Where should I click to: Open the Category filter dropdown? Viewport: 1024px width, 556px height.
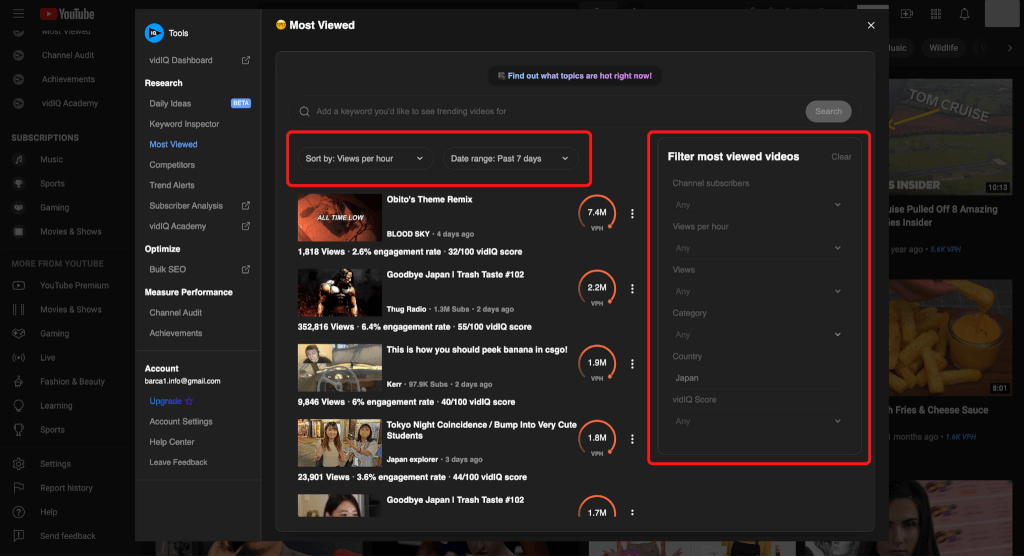(757, 335)
